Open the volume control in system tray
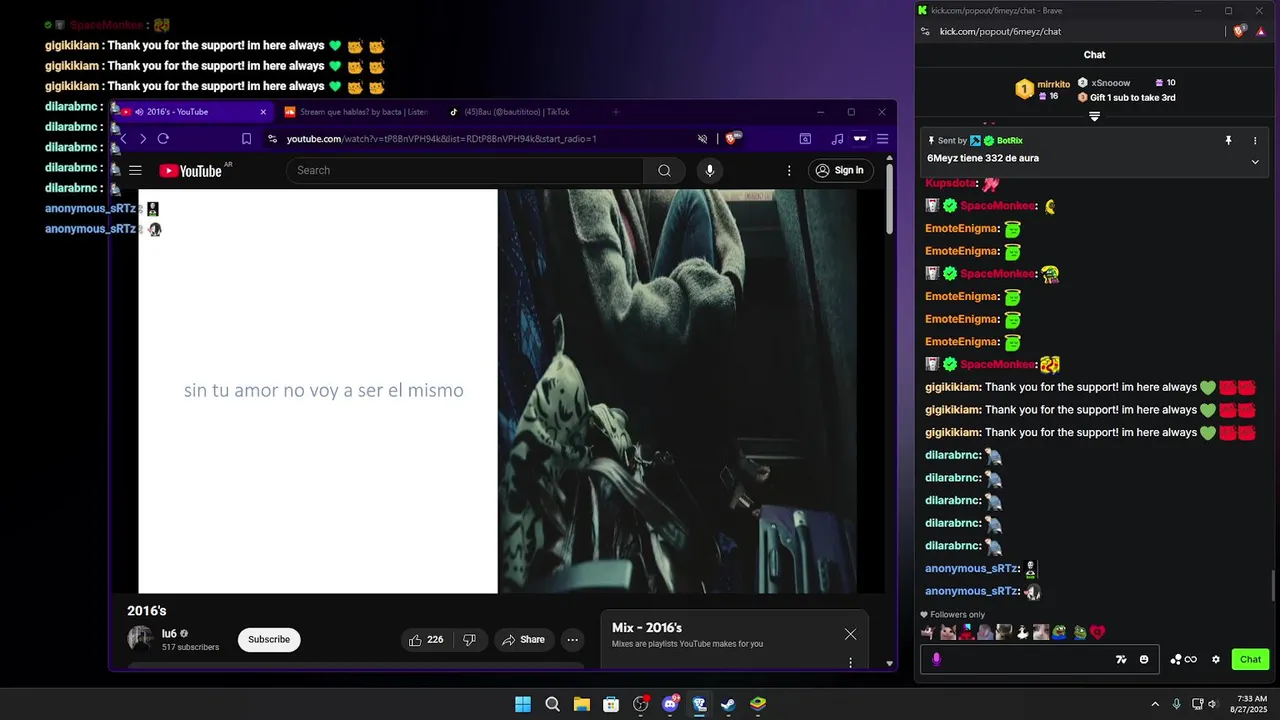The width and height of the screenshot is (1280, 720). (1212, 704)
